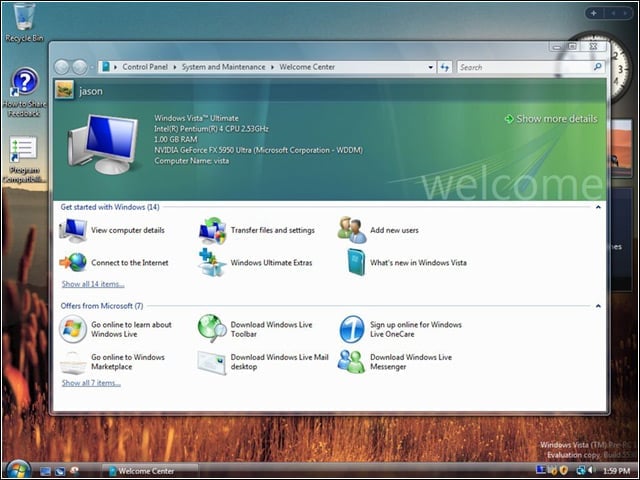Image resolution: width=640 pixels, height=480 pixels.
Task: Click the Forward navigation arrow
Action: pyautogui.click(x=80, y=67)
